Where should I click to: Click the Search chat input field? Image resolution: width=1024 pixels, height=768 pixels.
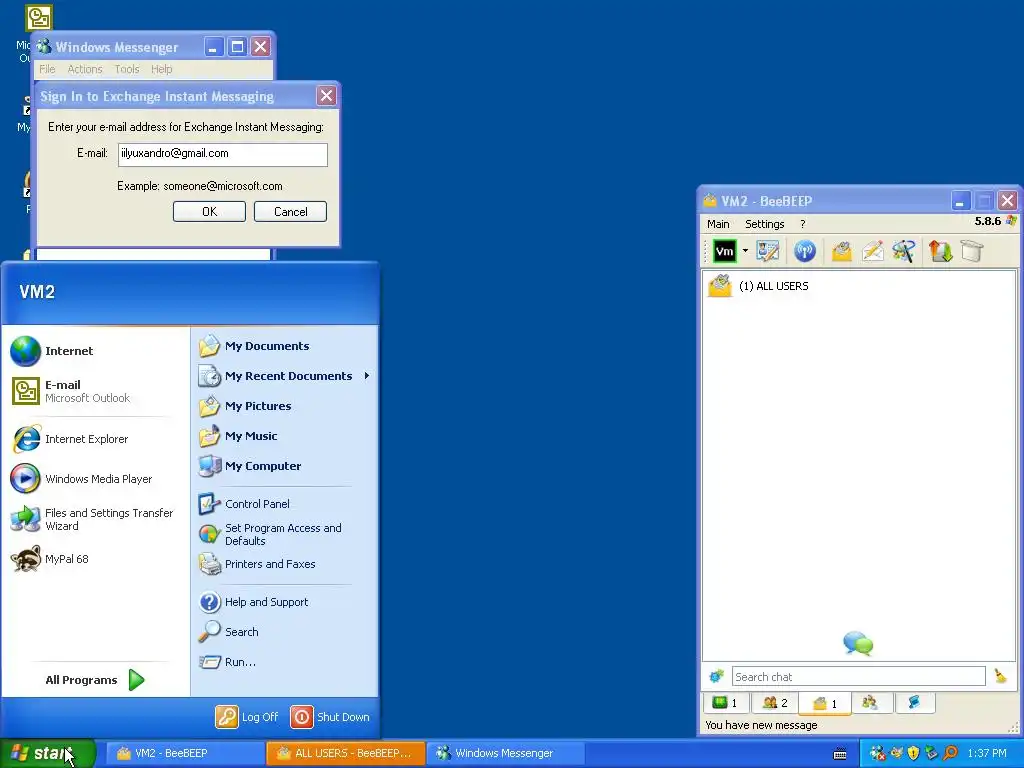pyautogui.click(x=858, y=677)
